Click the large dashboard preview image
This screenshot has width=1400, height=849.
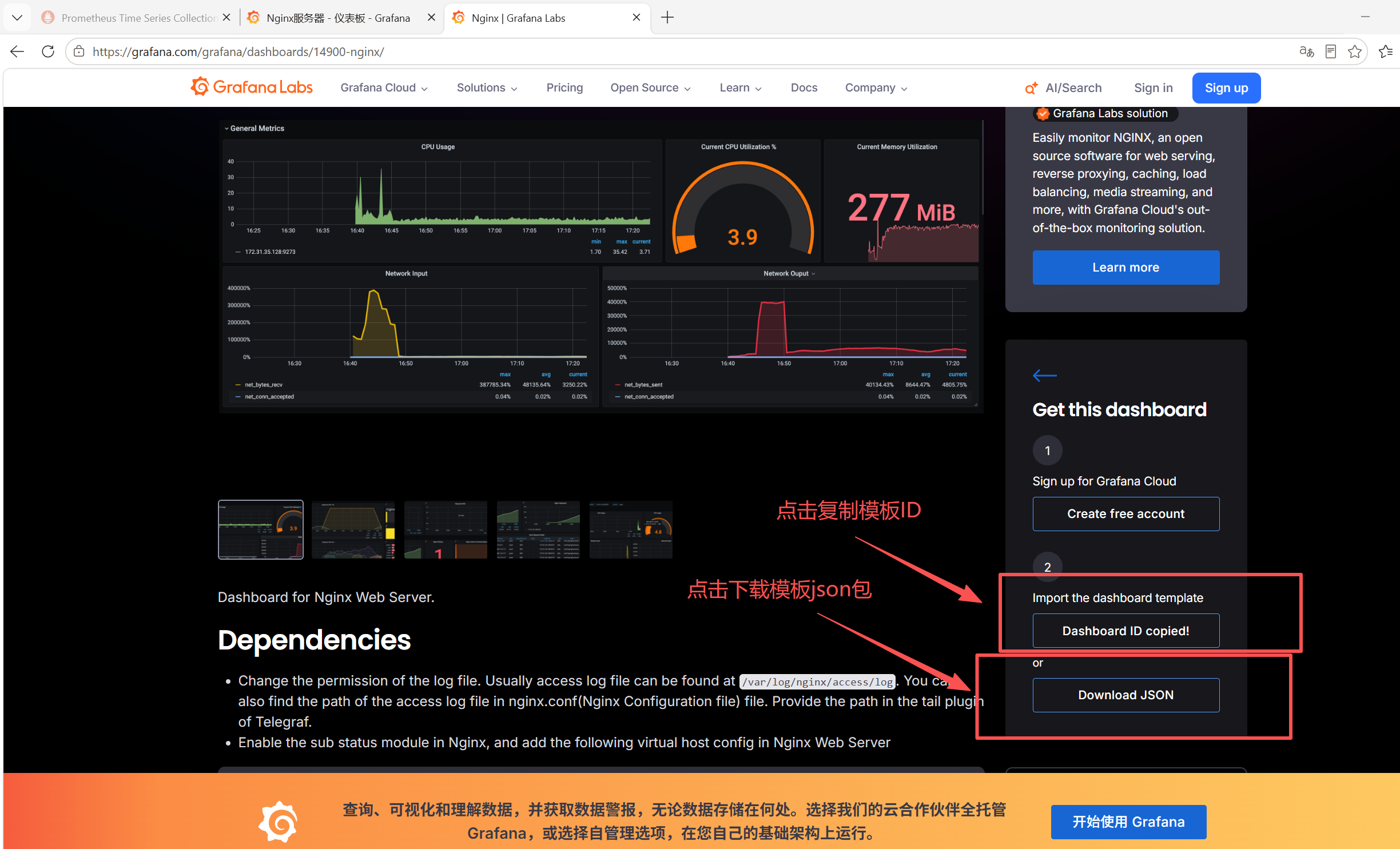[x=600, y=266]
